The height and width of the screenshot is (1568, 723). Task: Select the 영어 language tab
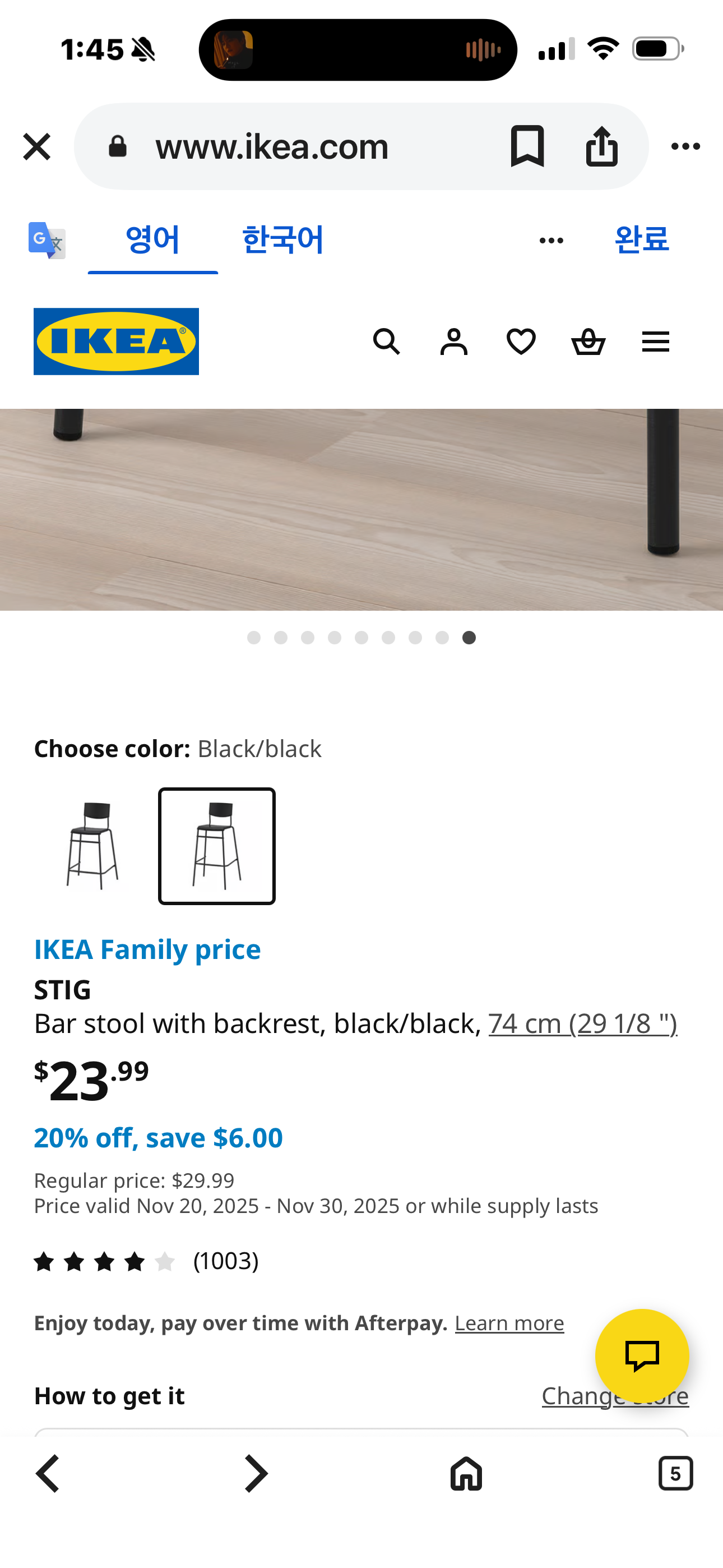(x=153, y=239)
